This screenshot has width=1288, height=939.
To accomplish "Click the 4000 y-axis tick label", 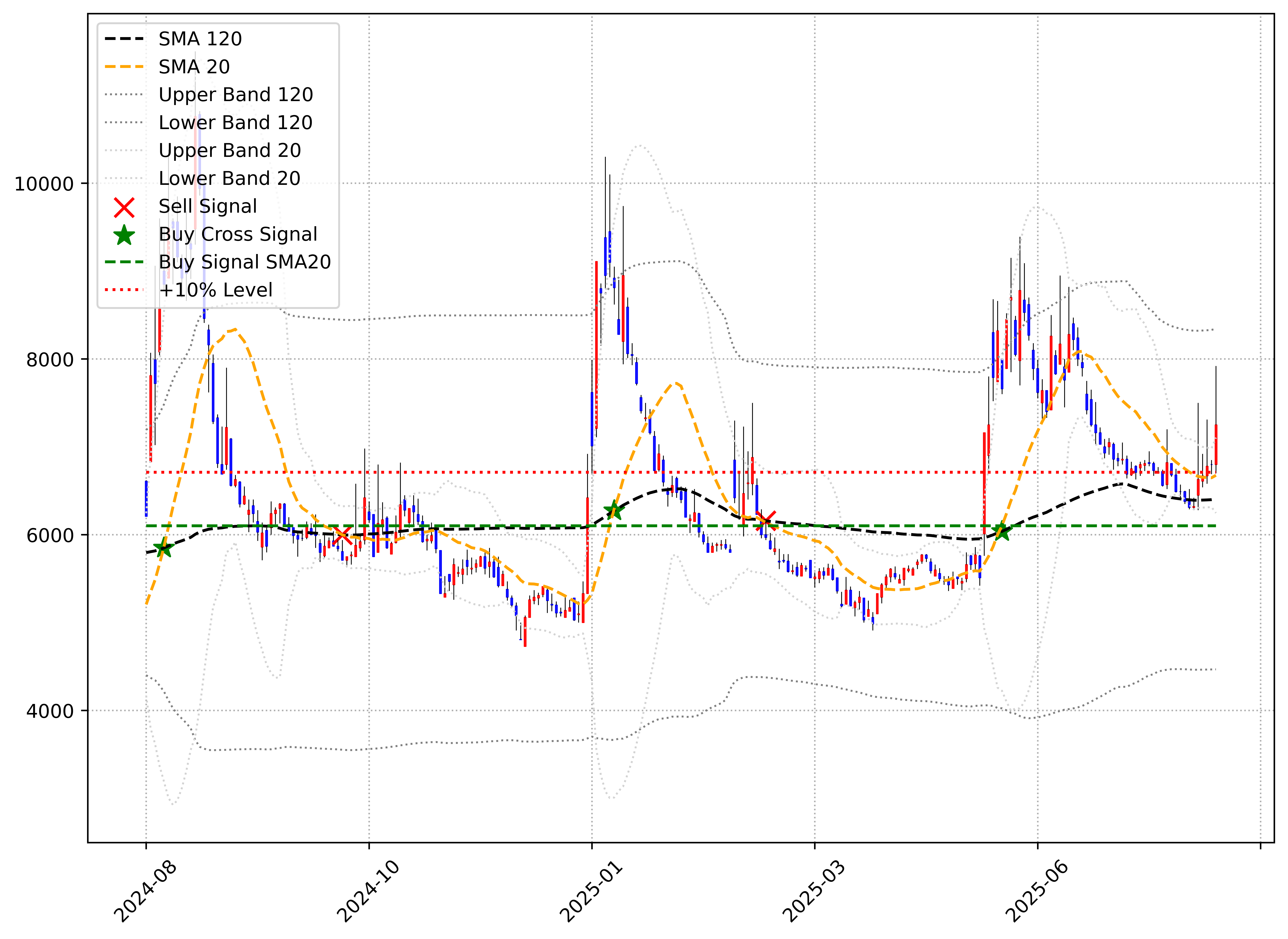I will click(x=50, y=711).
